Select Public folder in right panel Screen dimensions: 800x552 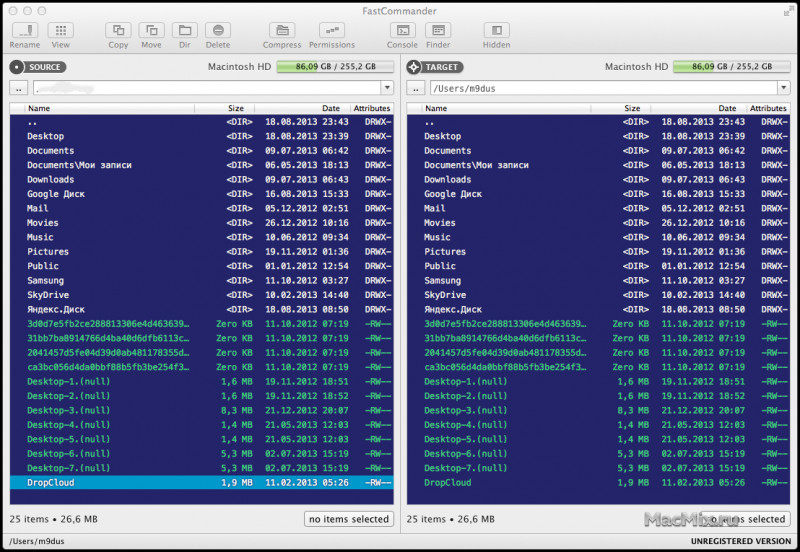pyautogui.click(x=598, y=266)
